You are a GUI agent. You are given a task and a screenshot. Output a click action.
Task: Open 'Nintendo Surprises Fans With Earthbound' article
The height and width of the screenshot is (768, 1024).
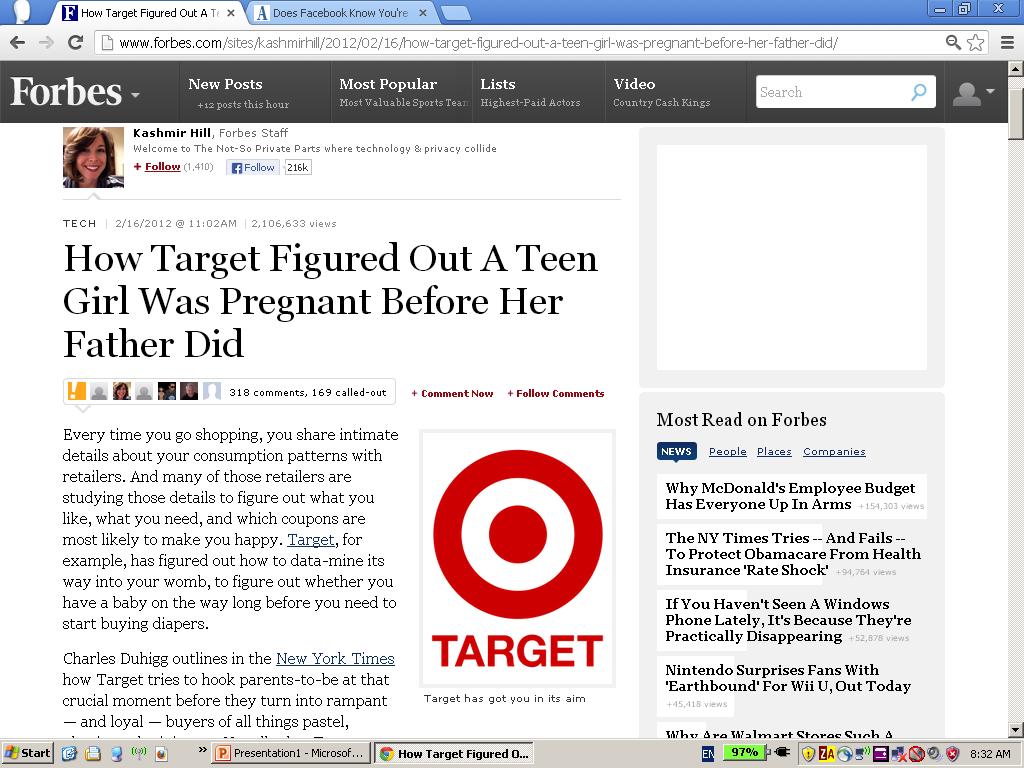coord(788,678)
